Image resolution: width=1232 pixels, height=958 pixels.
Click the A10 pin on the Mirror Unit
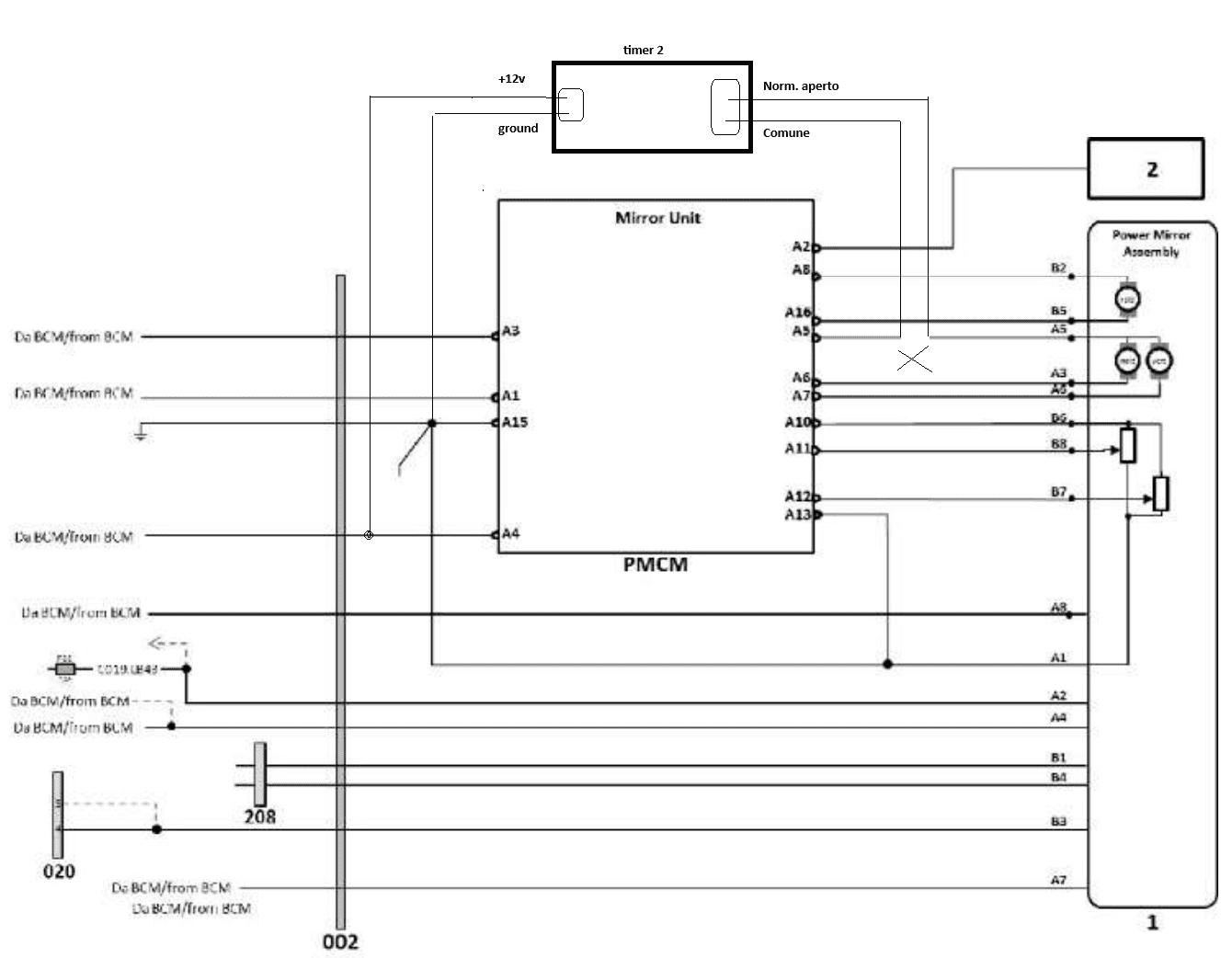coord(798,422)
